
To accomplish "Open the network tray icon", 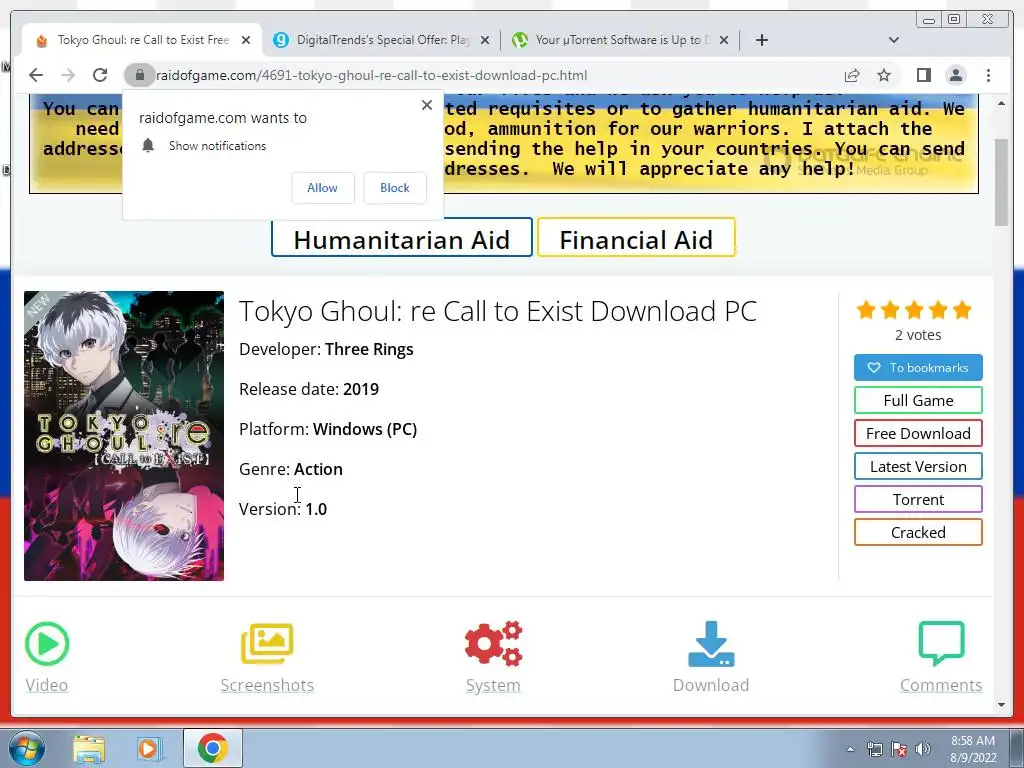I will pos(874,749).
